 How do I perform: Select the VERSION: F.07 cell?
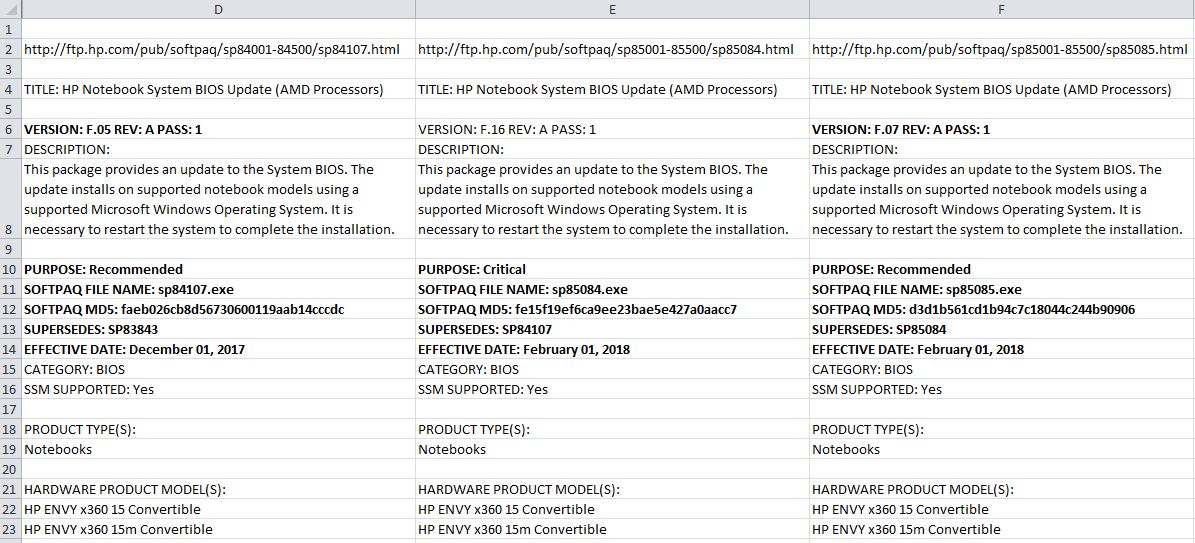pyautogui.click(x=901, y=129)
